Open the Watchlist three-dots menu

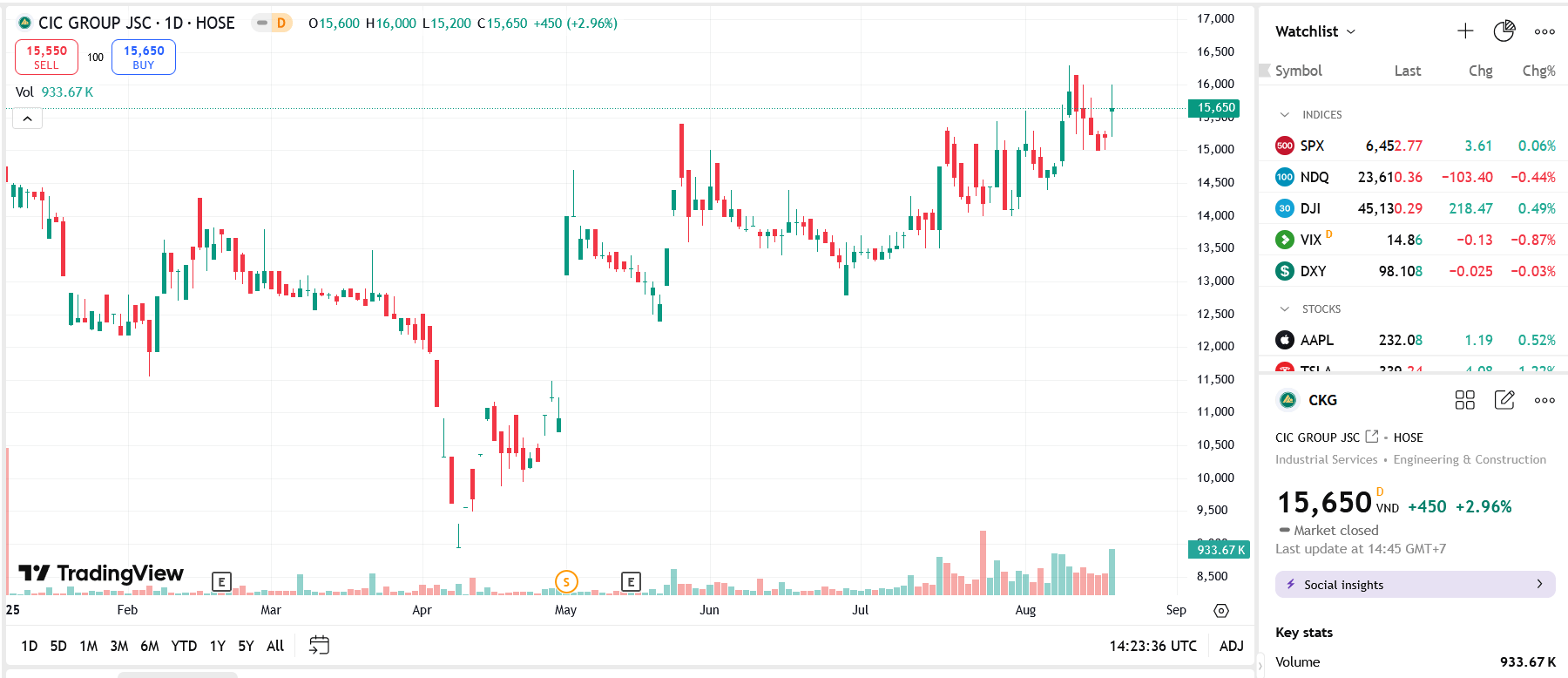1544,31
